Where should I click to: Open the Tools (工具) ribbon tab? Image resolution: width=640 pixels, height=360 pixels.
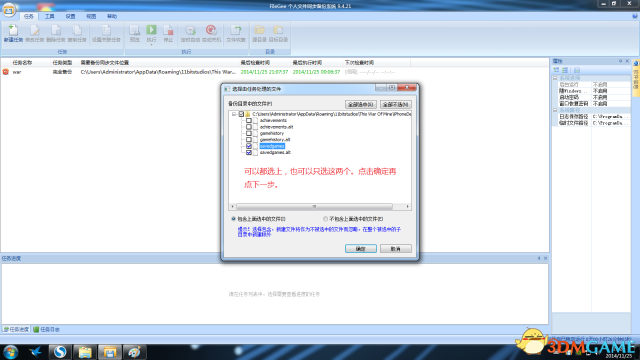pos(49,16)
